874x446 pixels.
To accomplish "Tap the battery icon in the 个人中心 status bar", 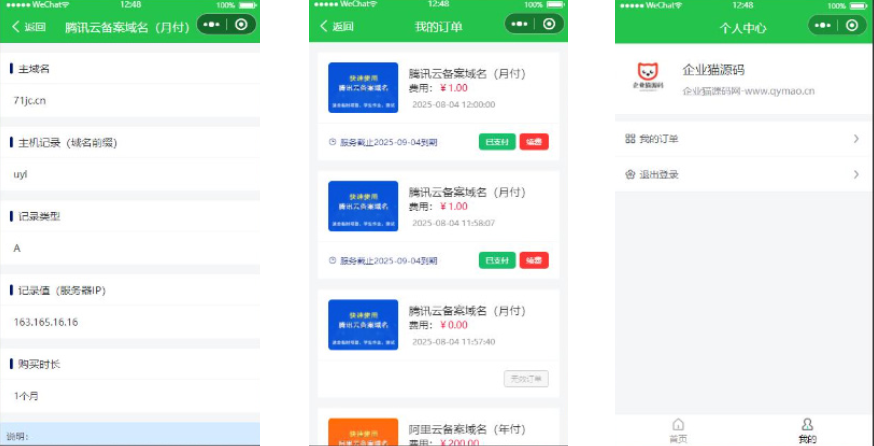I will click(859, 6).
